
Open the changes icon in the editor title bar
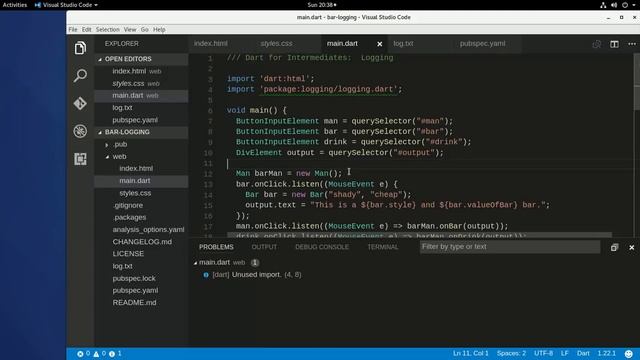597,44
